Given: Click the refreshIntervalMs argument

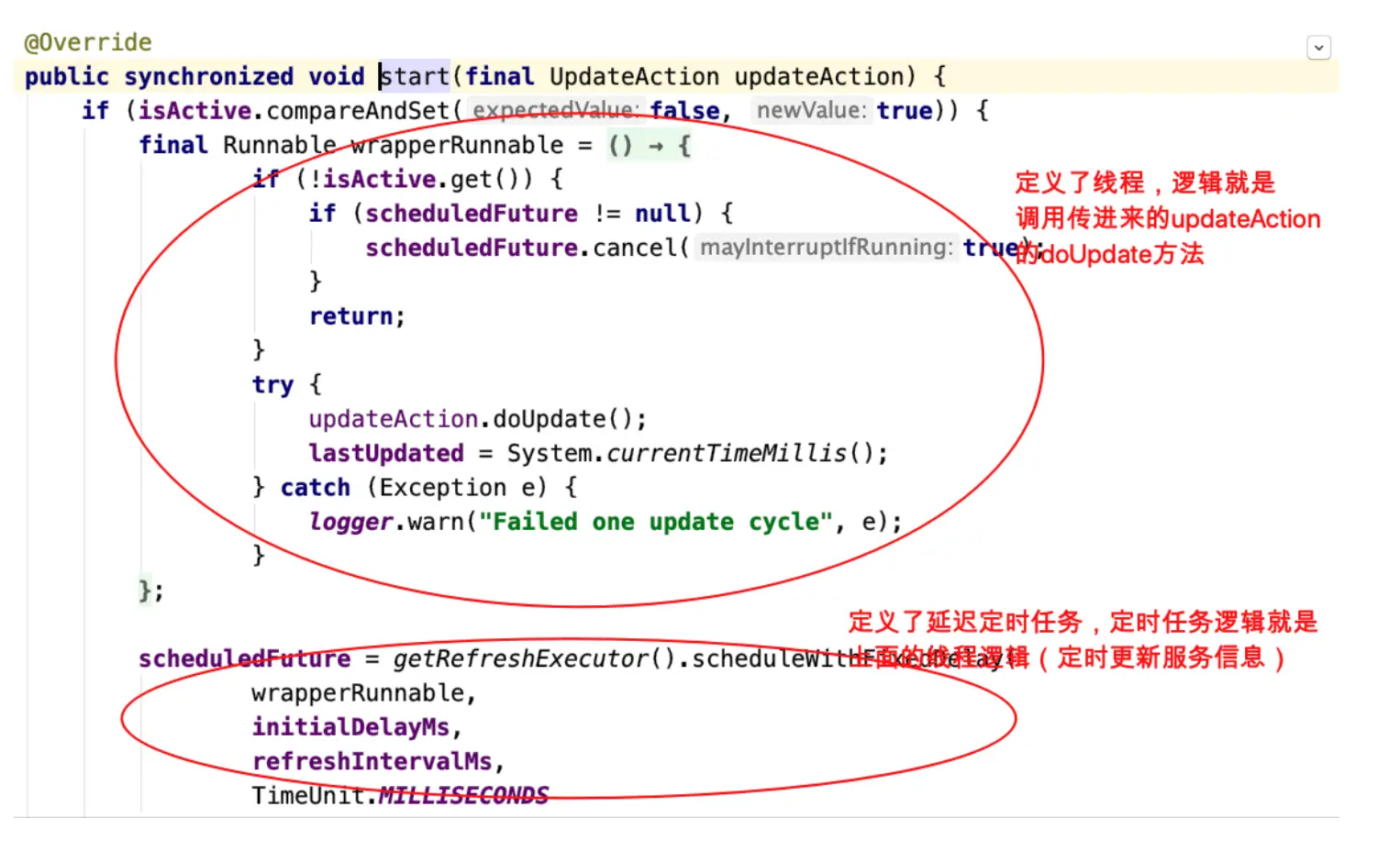Looking at the screenshot, I should [372, 762].
